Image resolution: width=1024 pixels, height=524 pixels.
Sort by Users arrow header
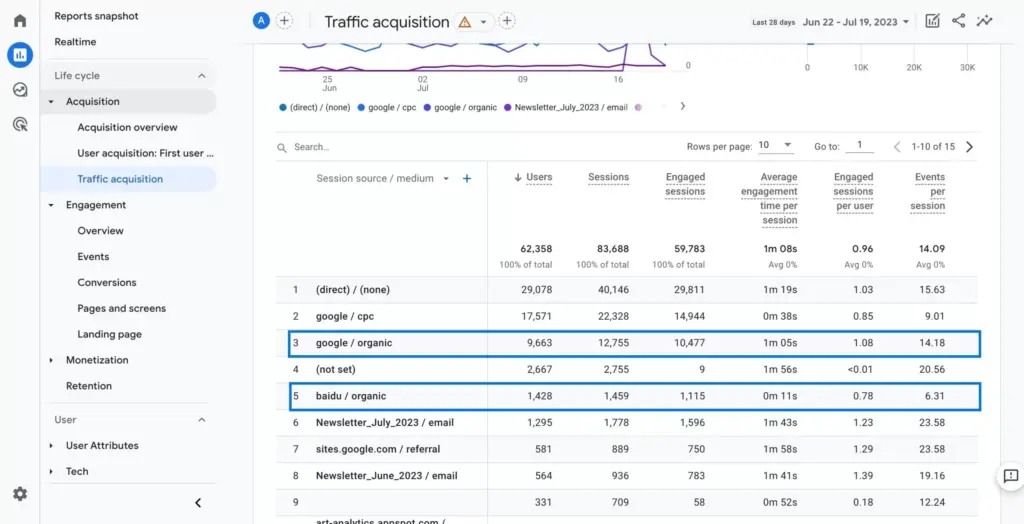coord(533,177)
